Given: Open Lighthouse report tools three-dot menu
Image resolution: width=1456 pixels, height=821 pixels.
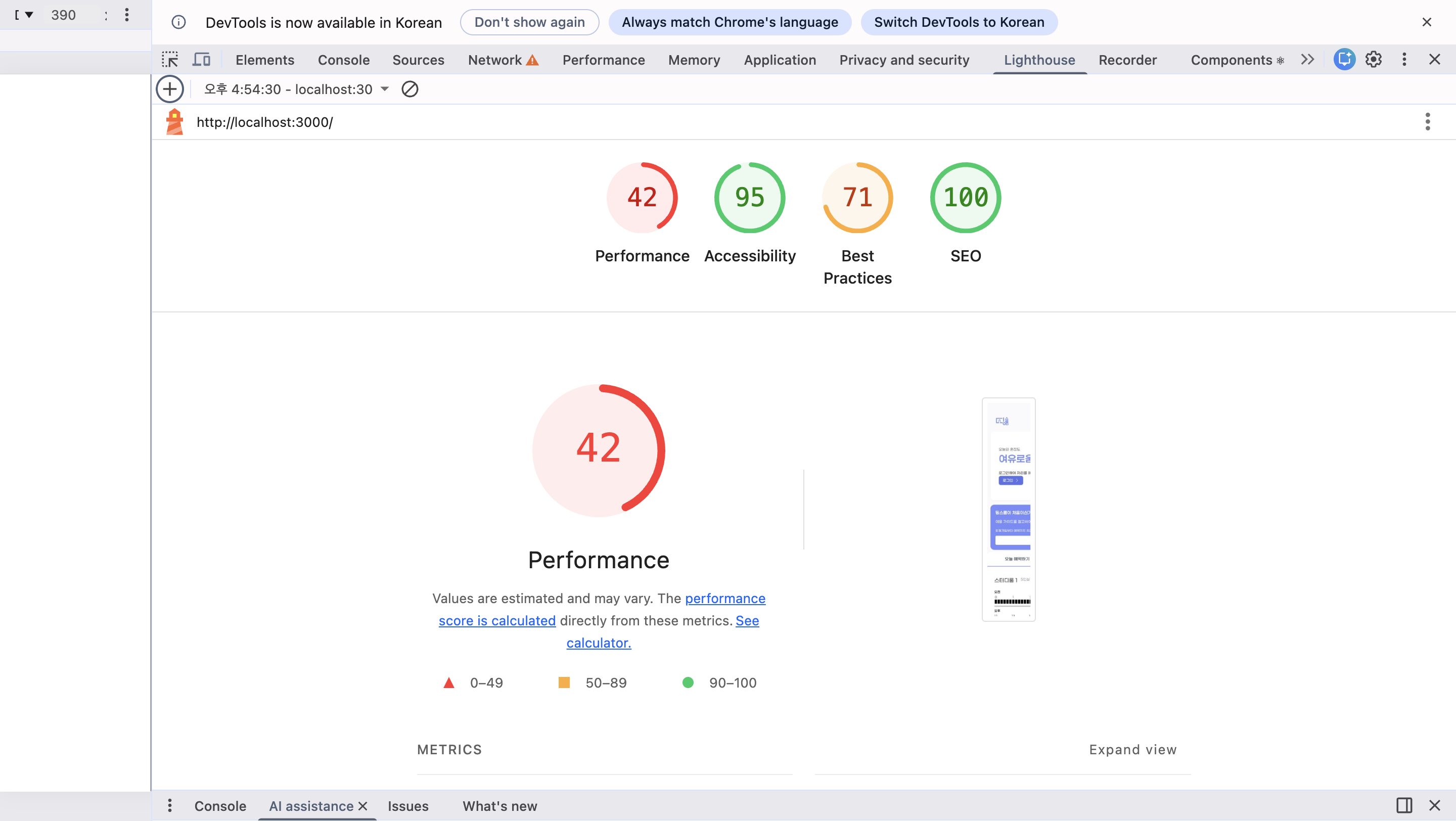Looking at the screenshot, I should pos(1427,121).
